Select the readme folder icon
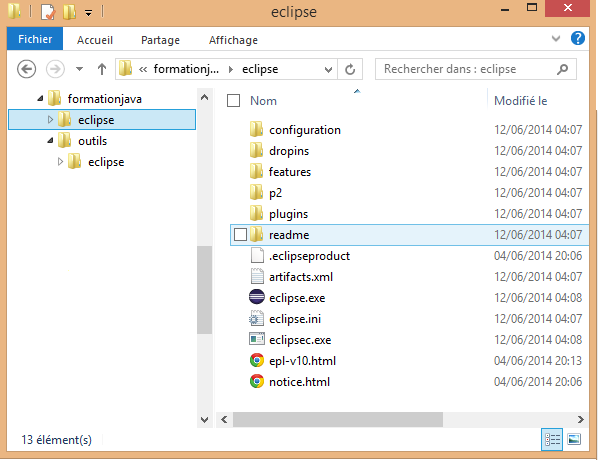Screen dimensions: 598x460 [x=256, y=234]
